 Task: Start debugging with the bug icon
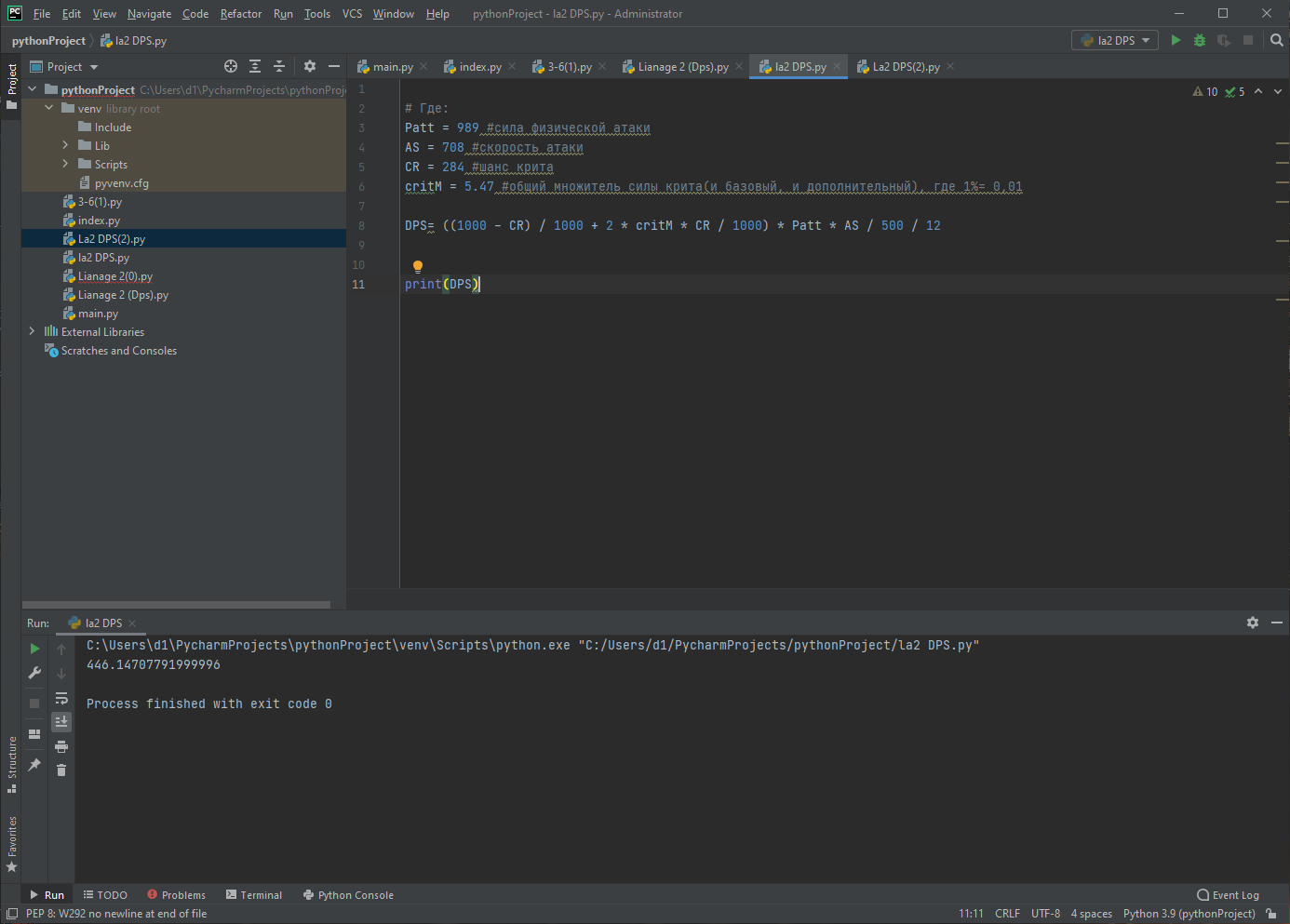pos(1200,40)
